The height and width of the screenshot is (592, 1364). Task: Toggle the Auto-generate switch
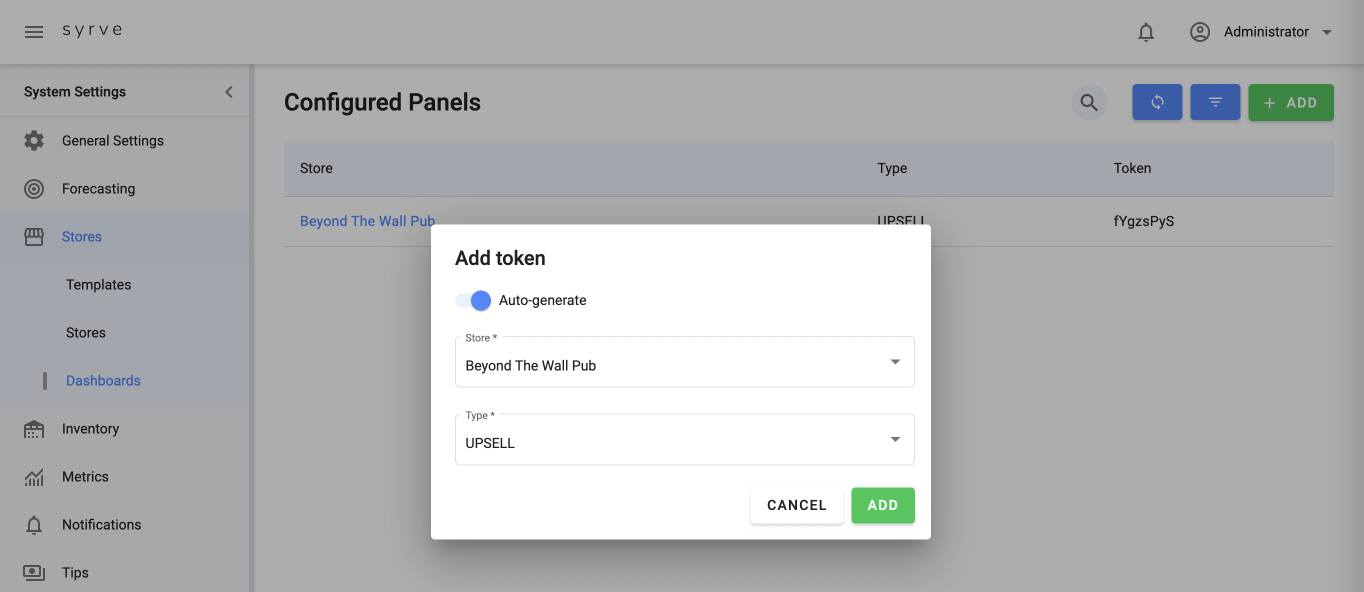coord(473,300)
